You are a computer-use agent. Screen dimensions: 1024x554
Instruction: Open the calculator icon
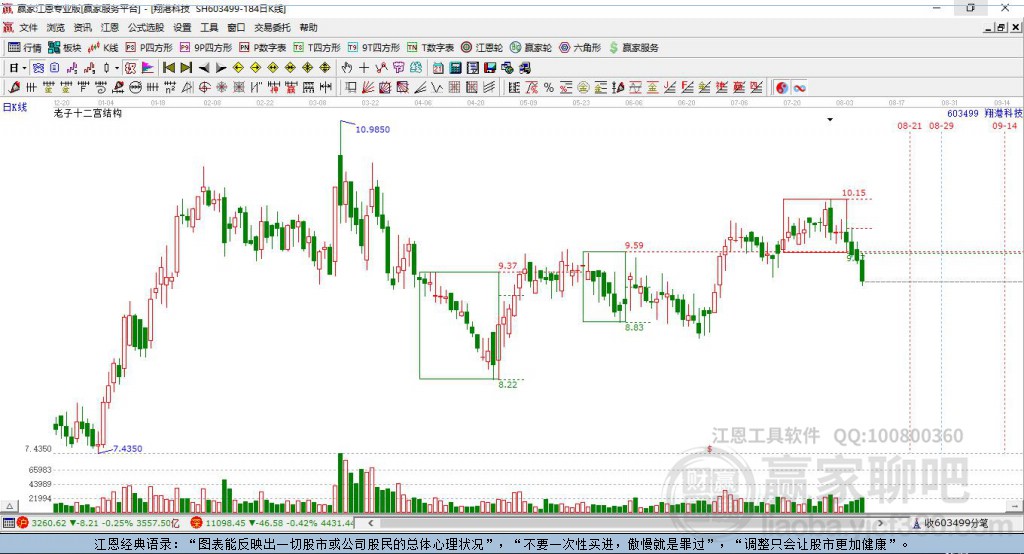click(x=456, y=68)
